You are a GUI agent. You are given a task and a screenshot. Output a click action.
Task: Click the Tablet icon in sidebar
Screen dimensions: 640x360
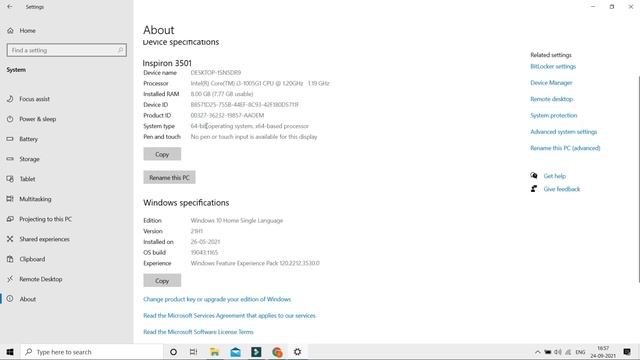(x=10, y=179)
